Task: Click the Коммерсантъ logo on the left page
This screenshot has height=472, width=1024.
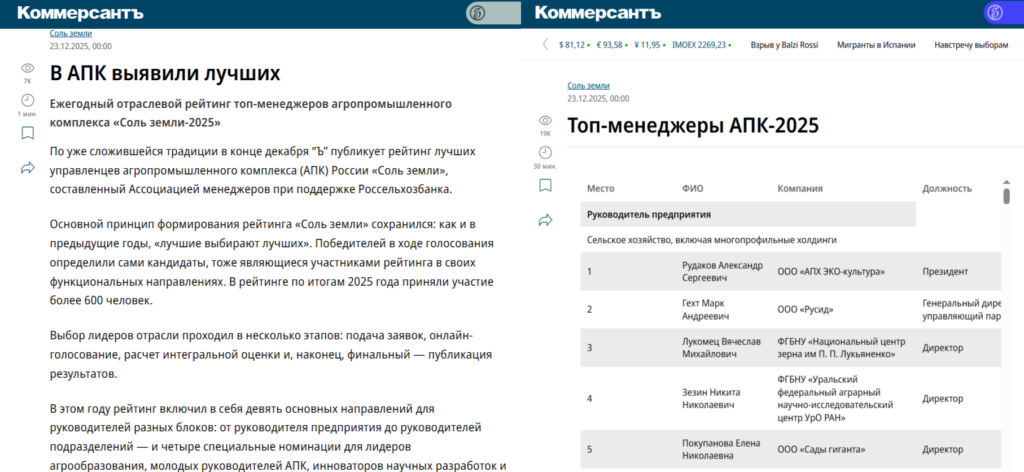Action: pyautogui.click(x=80, y=13)
